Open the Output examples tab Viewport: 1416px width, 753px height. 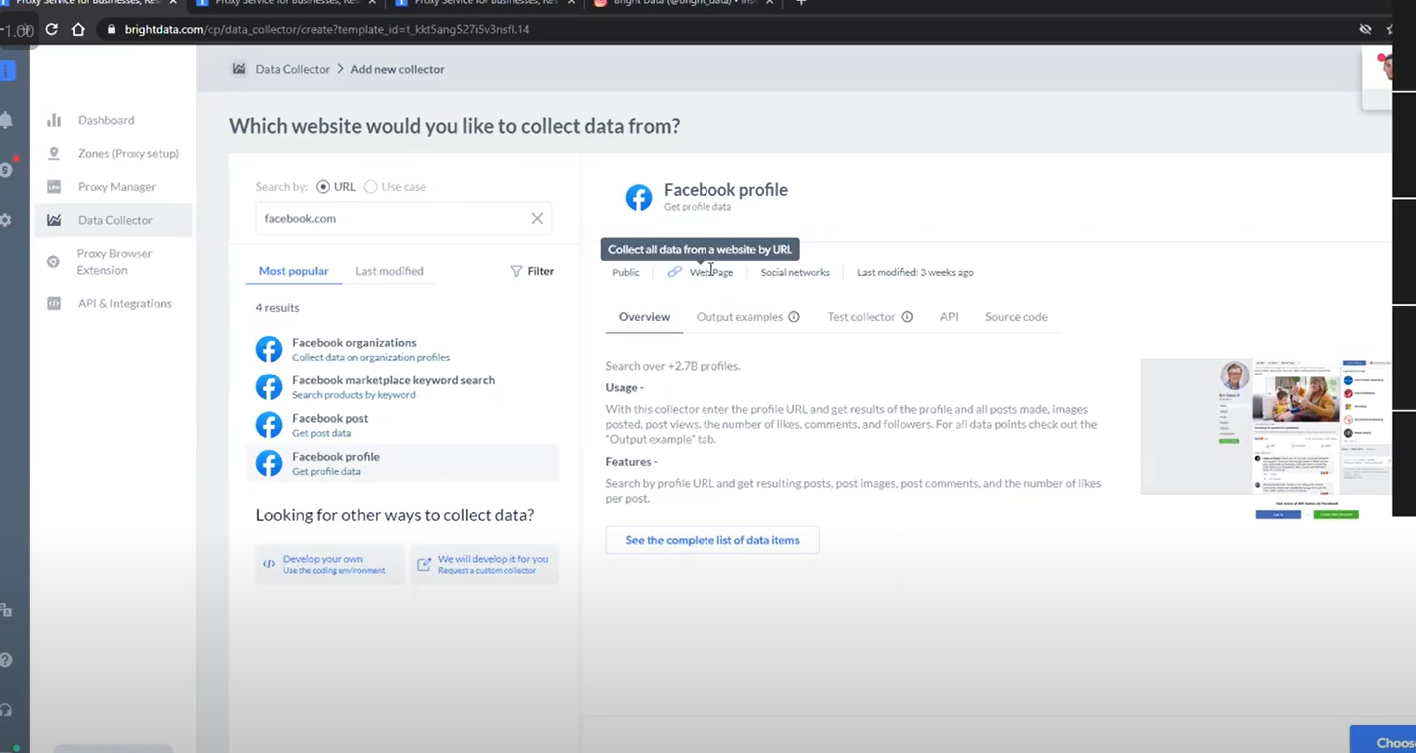740,317
